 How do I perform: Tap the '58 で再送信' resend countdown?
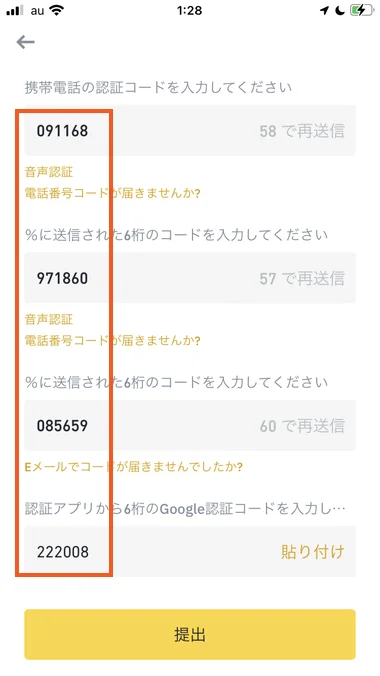[302, 131]
